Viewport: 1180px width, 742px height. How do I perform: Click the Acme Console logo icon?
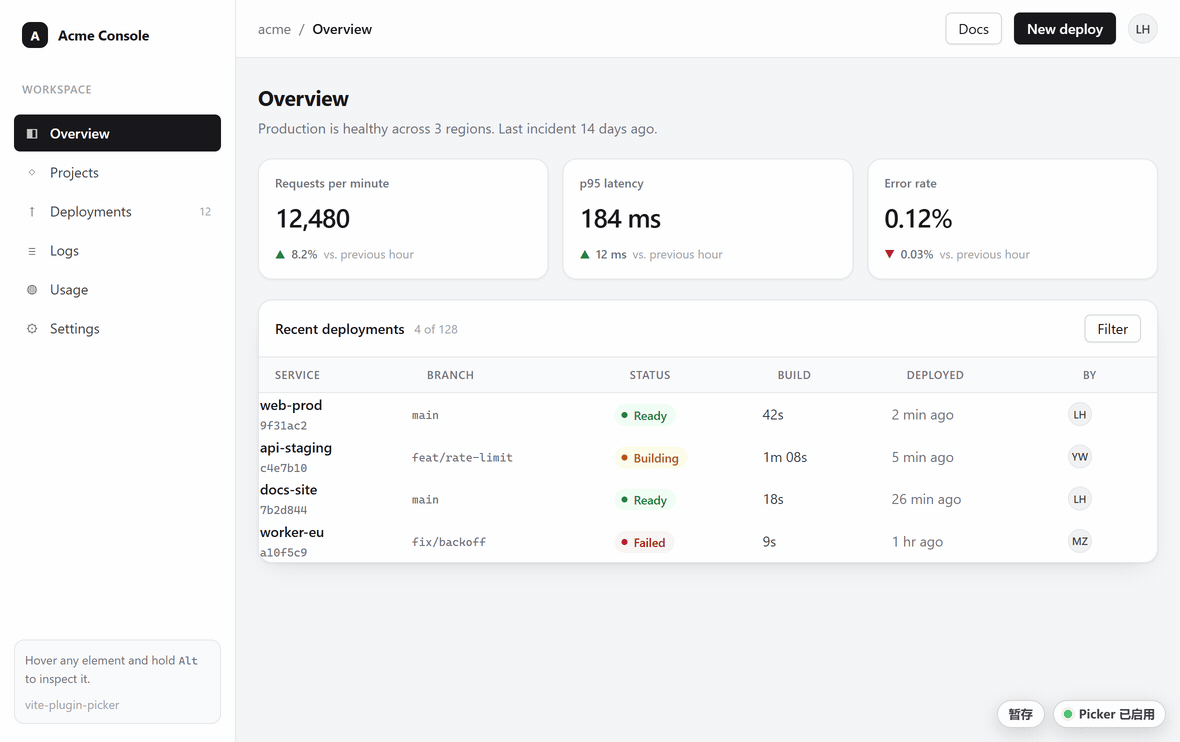tap(35, 35)
